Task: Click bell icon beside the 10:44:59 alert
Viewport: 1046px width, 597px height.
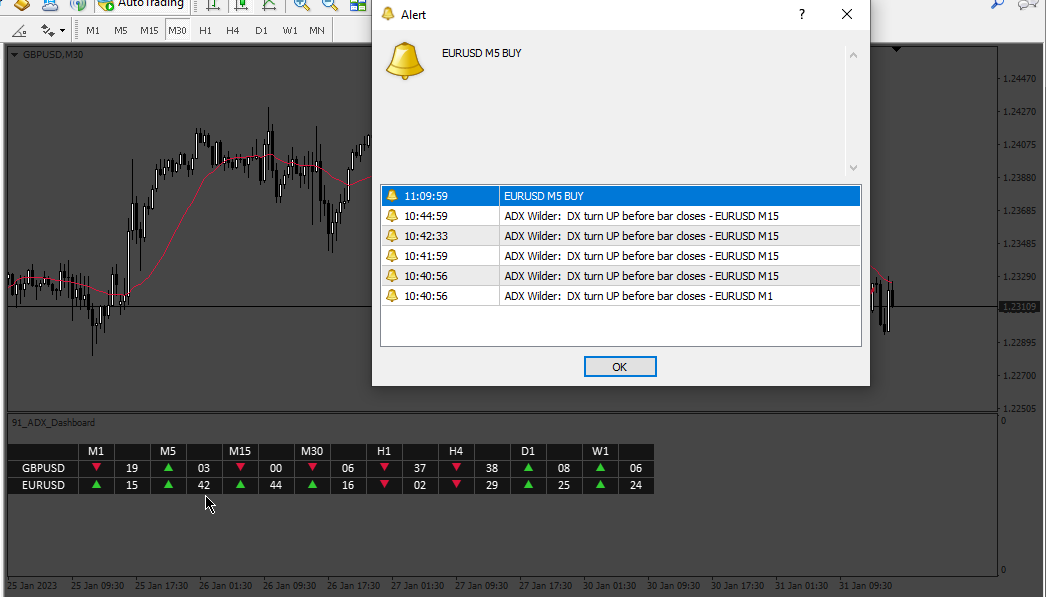Action: tap(392, 215)
